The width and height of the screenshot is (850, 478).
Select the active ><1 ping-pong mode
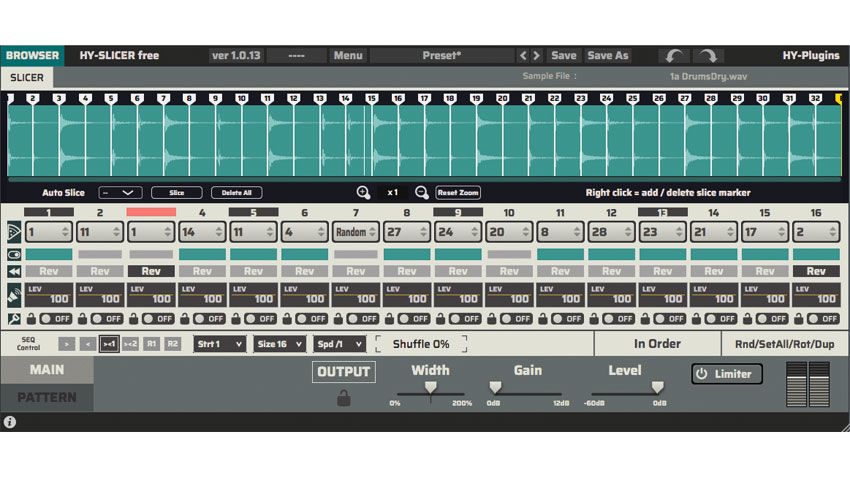(109, 344)
